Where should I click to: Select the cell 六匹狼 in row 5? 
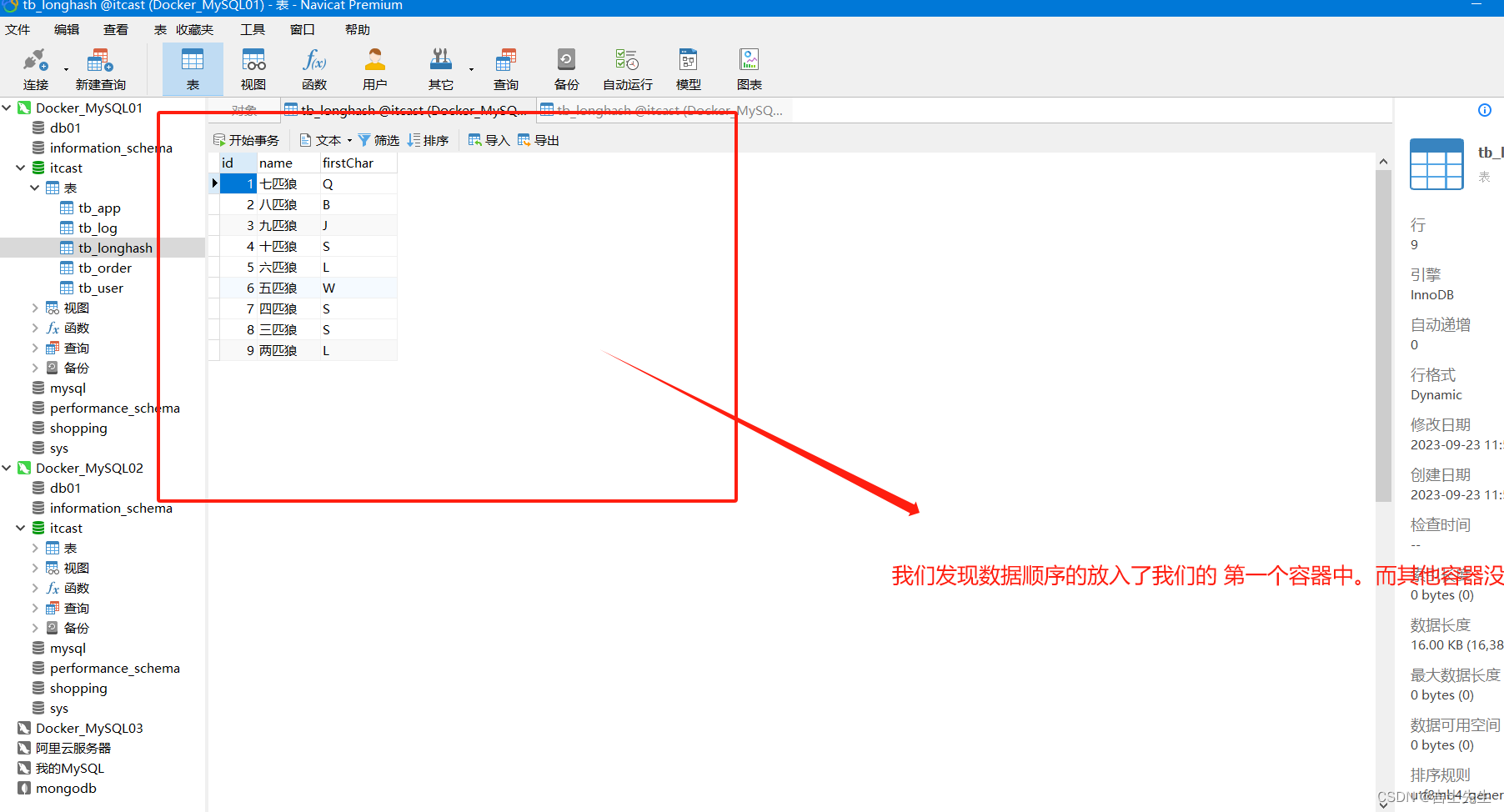coord(288,267)
